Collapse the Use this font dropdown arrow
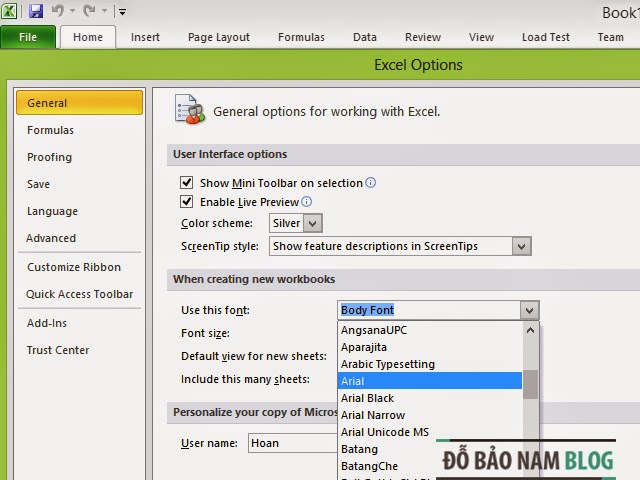The height and width of the screenshot is (480, 640). tap(529, 310)
